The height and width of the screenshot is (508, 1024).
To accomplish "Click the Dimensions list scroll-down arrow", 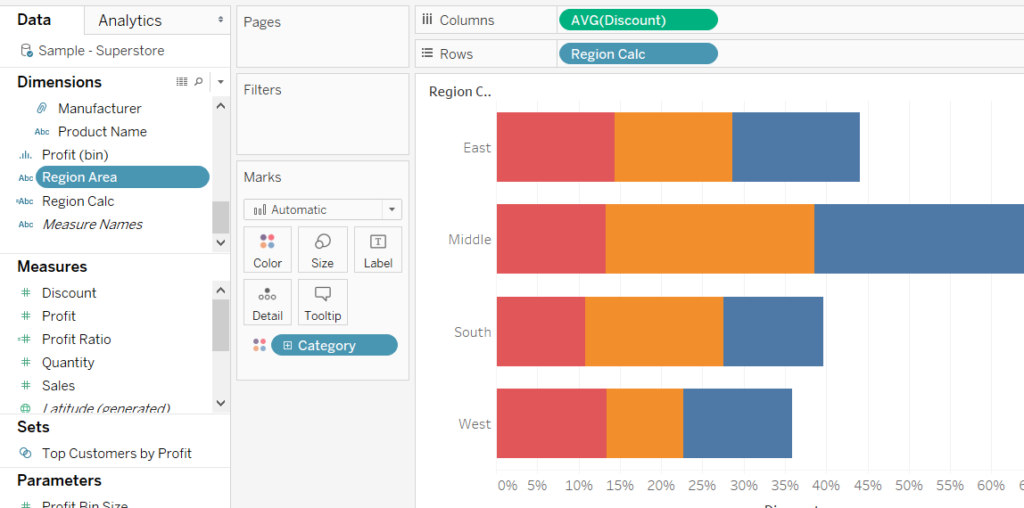I will pyautogui.click(x=221, y=242).
